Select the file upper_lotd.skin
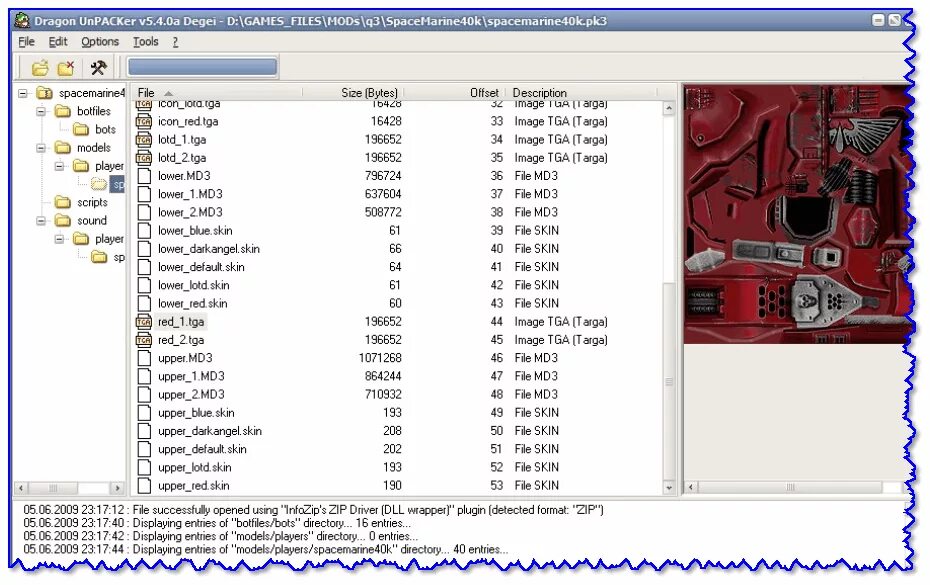This screenshot has width=930, height=585. [x=195, y=468]
